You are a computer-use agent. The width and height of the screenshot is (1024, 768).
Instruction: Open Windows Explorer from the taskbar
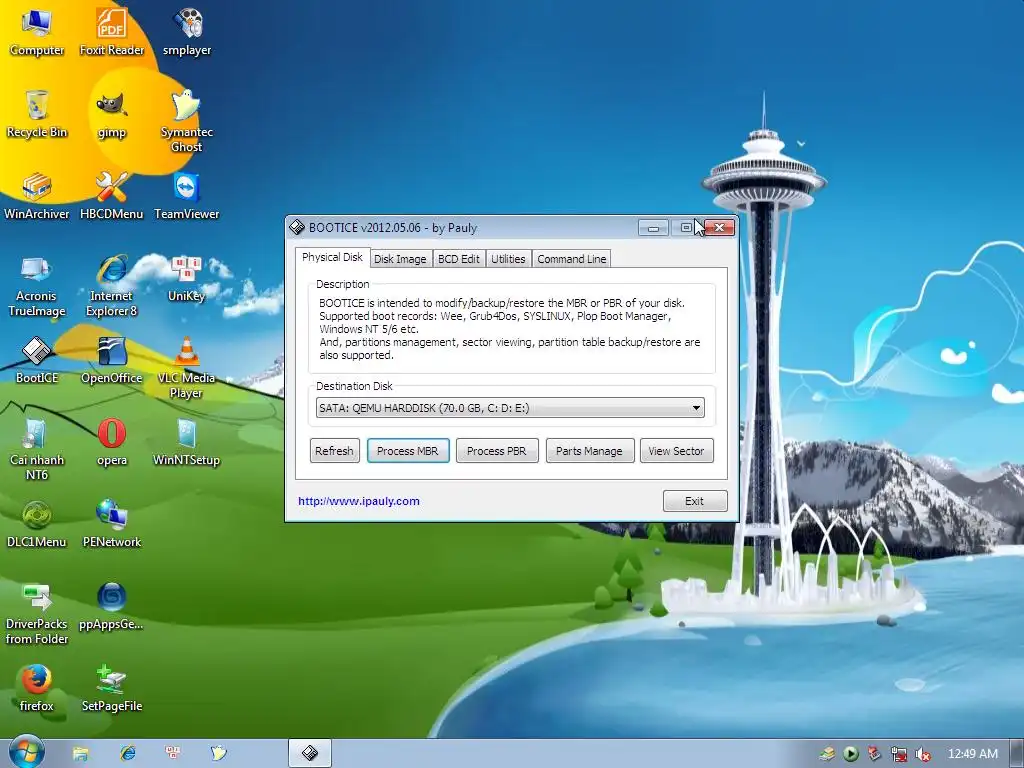pyautogui.click(x=80, y=754)
